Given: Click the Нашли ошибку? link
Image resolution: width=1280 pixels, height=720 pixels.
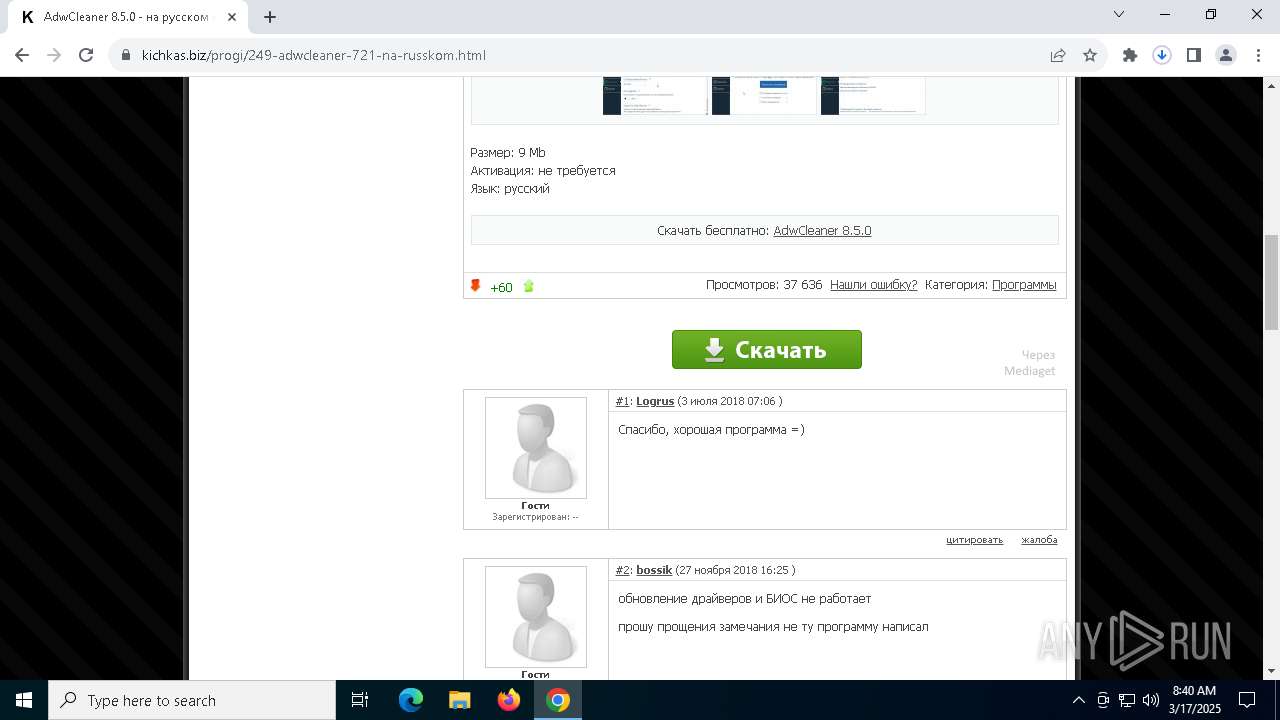Looking at the screenshot, I should [x=873, y=285].
